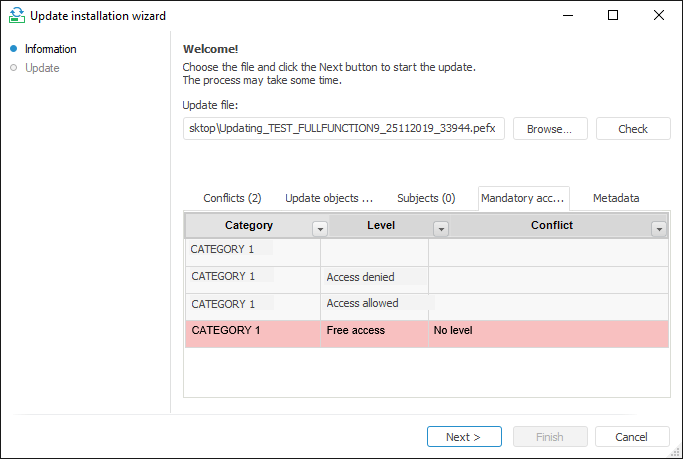683x459 pixels.
Task: Show the Metadata tab
Action: [616, 198]
